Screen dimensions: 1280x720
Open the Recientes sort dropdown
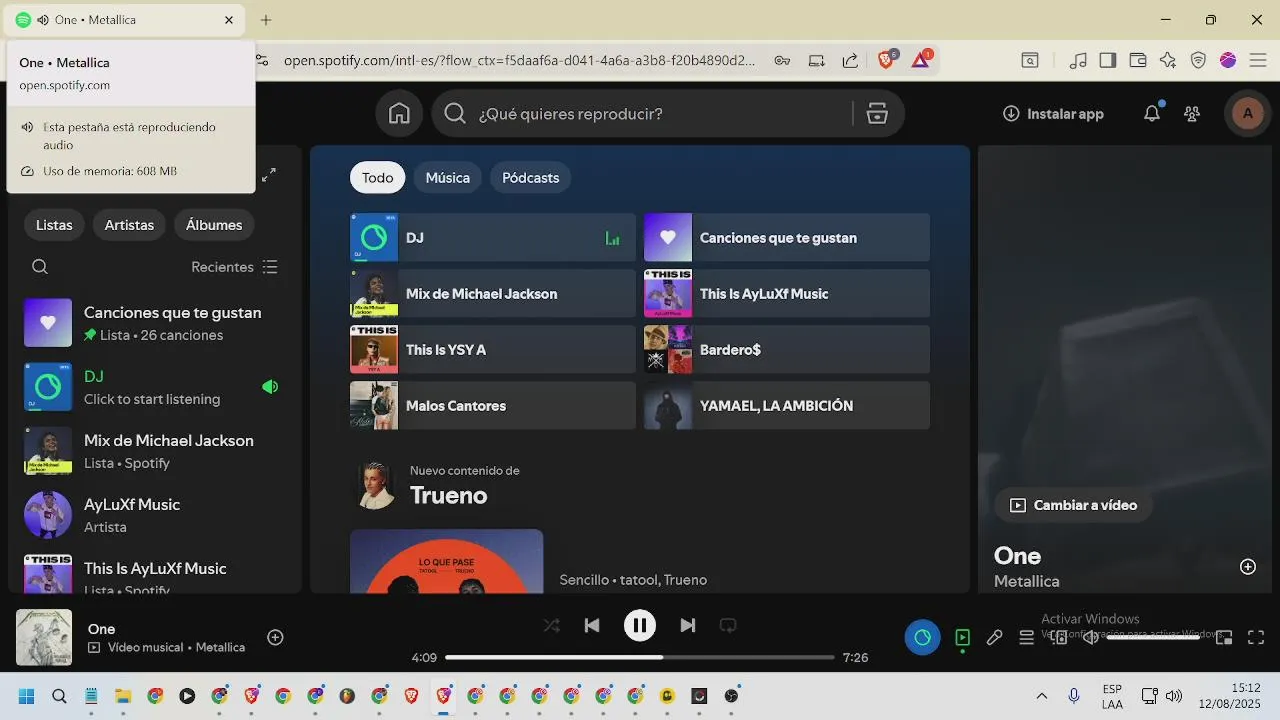point(235,267)
